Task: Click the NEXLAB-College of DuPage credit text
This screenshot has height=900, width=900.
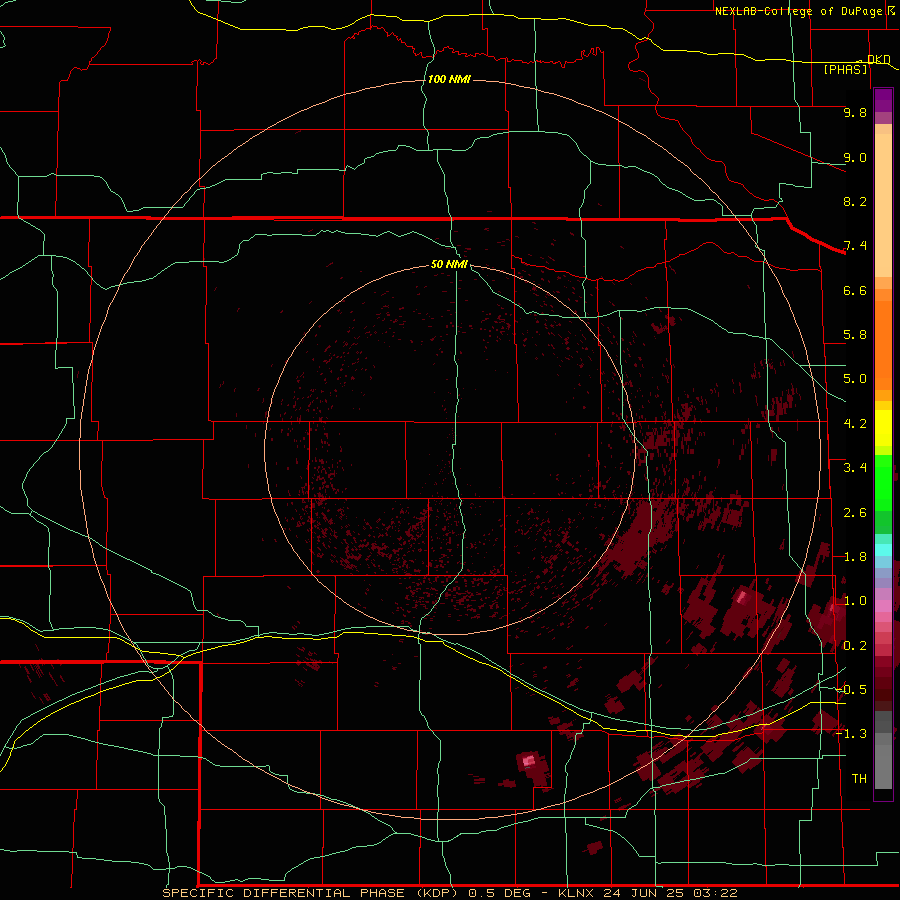Action: (798, 11)
